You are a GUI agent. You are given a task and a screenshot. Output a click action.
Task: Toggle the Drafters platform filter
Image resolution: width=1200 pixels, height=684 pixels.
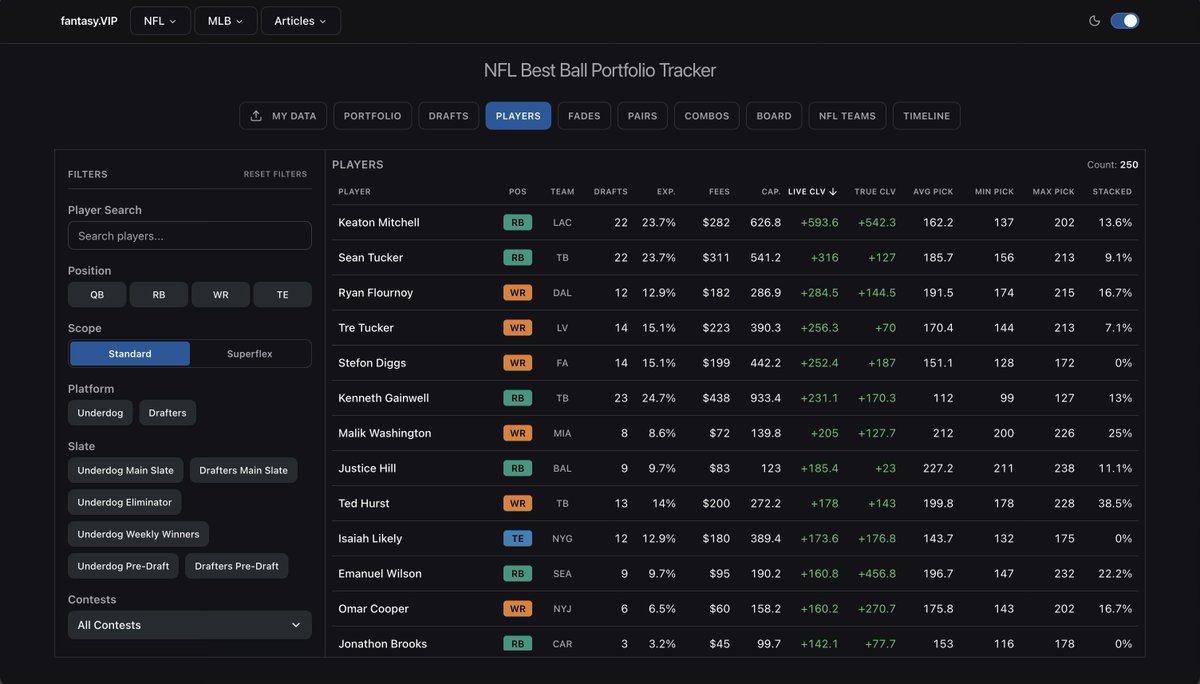pos(168,413)
